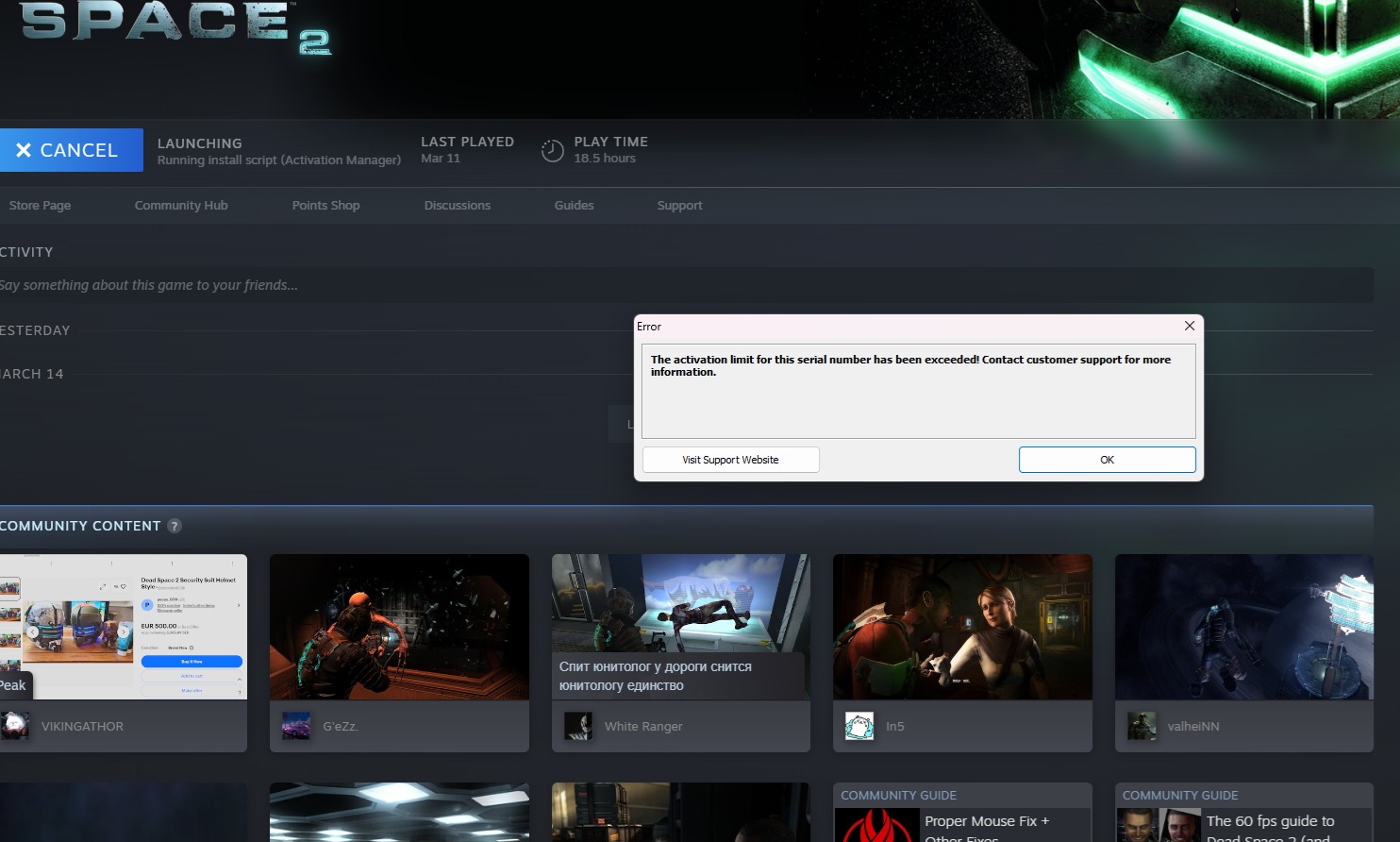
Task: Go to the Community Hub tab
Action: point(181,205)
